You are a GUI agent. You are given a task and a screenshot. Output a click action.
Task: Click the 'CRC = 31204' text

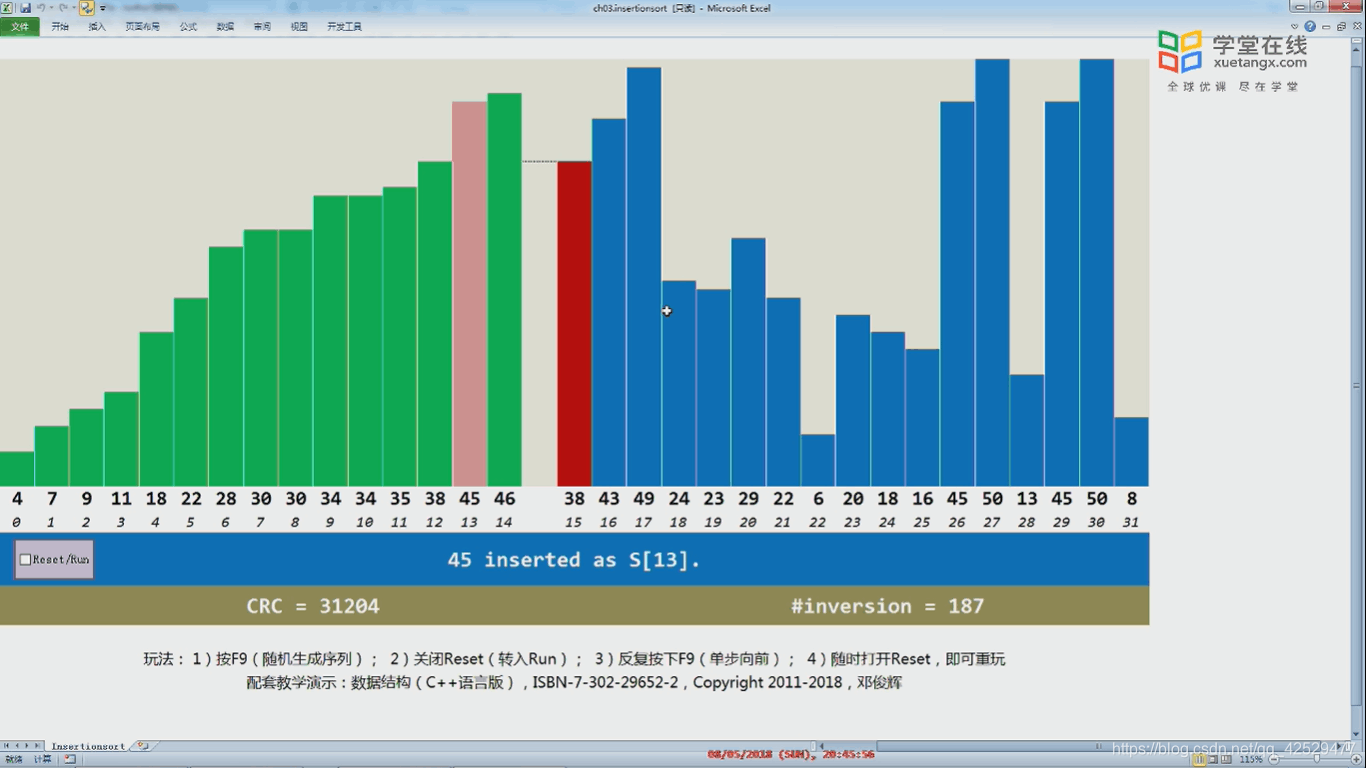pyautogui.click(x=313, y=606)
